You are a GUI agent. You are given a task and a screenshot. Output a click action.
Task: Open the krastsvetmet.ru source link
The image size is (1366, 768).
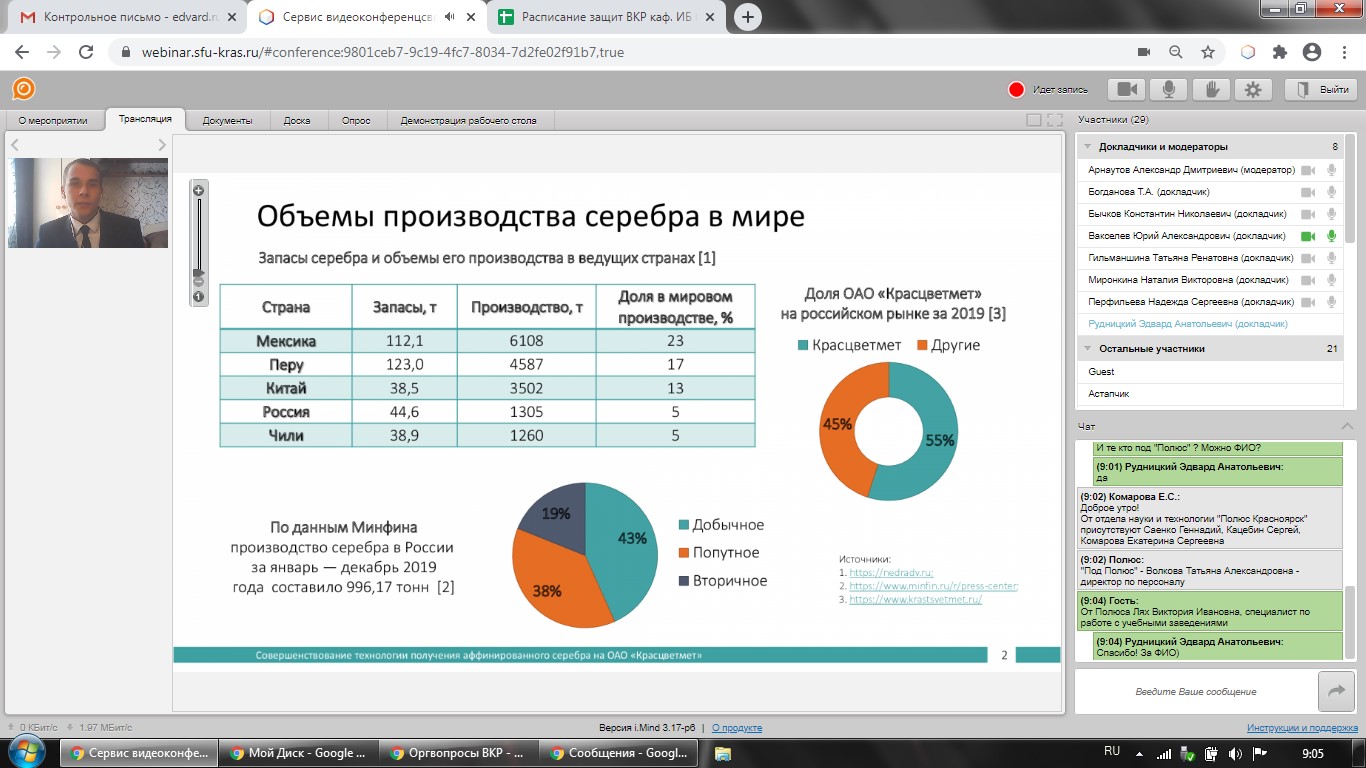pos(916,599)
